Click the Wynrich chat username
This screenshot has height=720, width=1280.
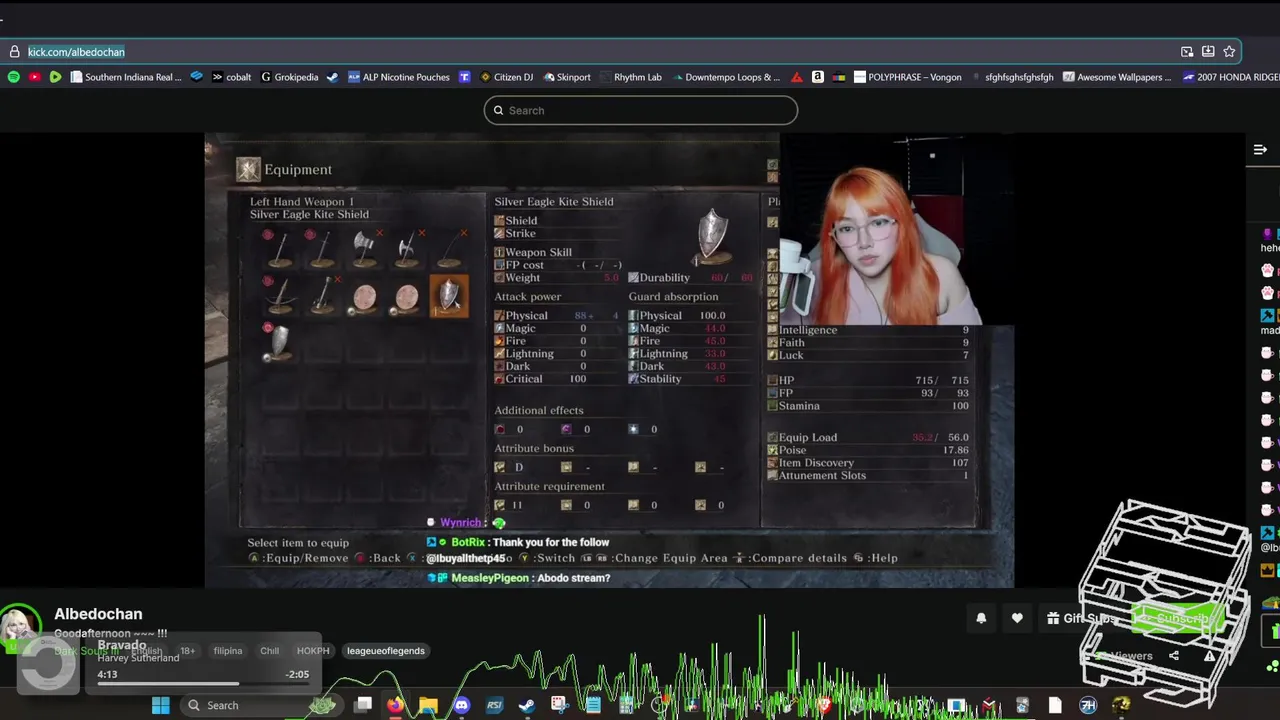[461, 523]
